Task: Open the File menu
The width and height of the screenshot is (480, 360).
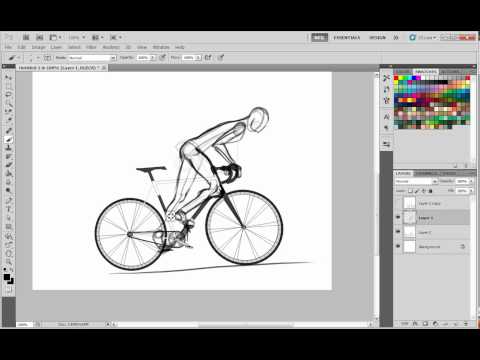Action: 8,47
